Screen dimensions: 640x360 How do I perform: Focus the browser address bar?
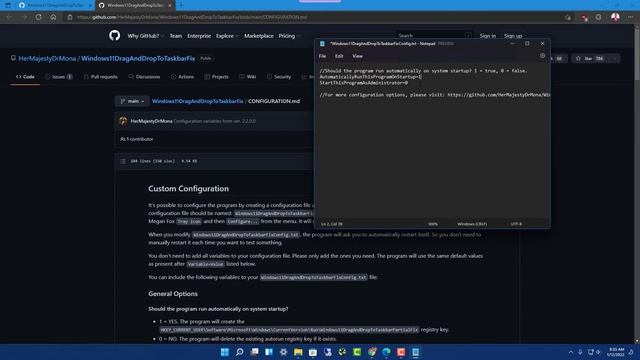click(x=314, y=17)
